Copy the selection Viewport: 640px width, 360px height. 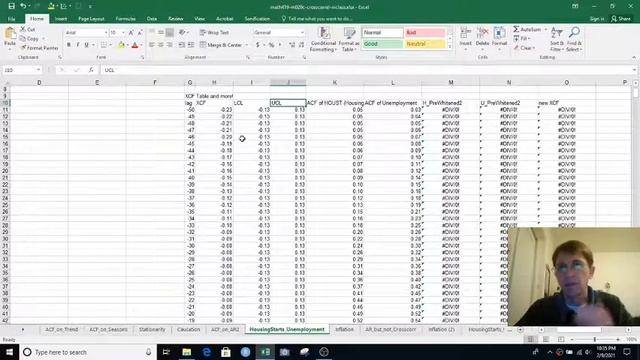(29, 39)
